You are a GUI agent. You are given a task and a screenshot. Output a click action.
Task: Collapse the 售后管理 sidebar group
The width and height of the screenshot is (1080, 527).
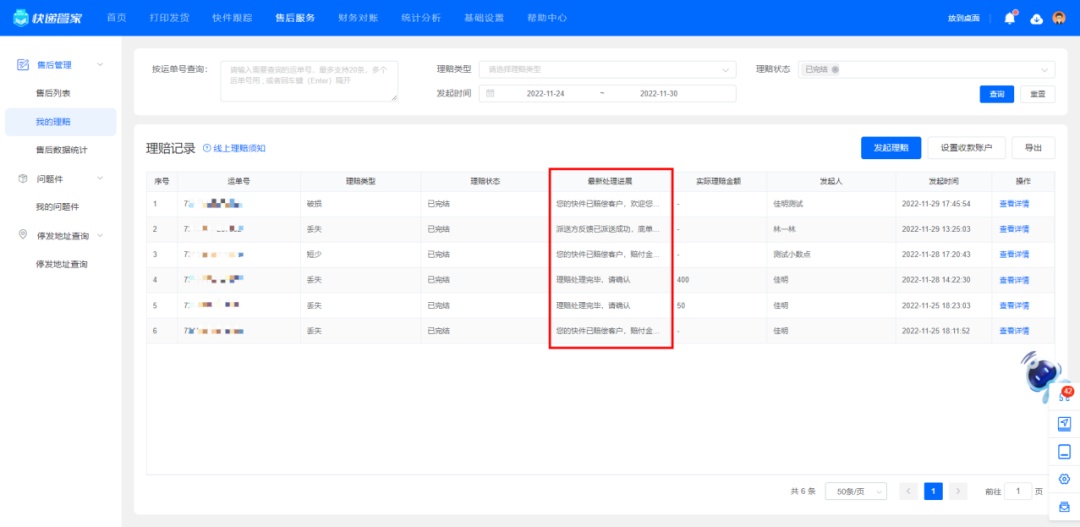coord(100,65)
